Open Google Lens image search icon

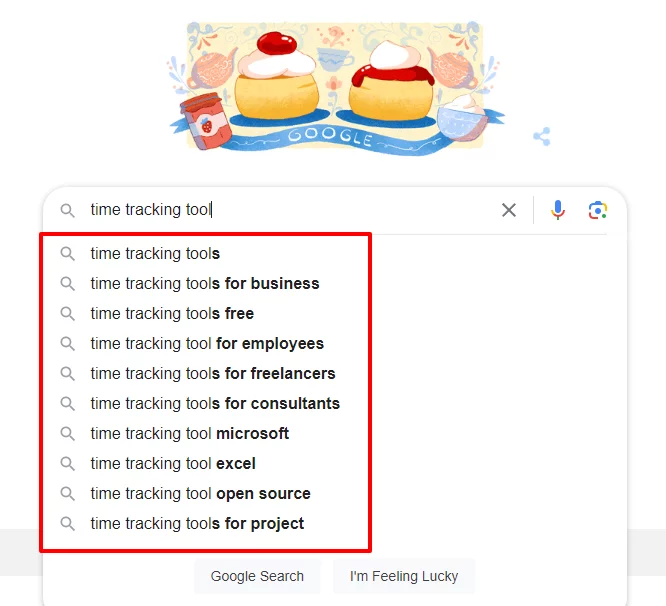pyautogui.click(x=598, y=210)
